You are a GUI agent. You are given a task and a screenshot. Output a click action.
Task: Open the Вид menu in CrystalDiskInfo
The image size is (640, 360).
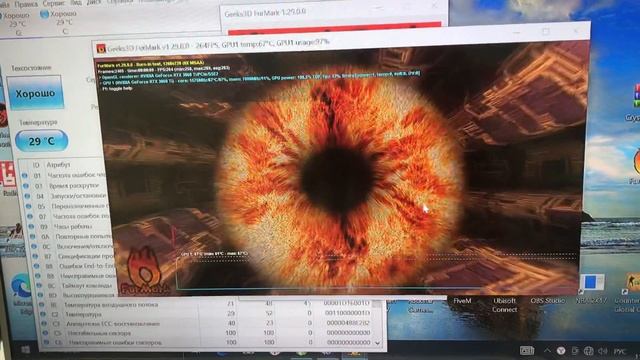tap(75, 2)
